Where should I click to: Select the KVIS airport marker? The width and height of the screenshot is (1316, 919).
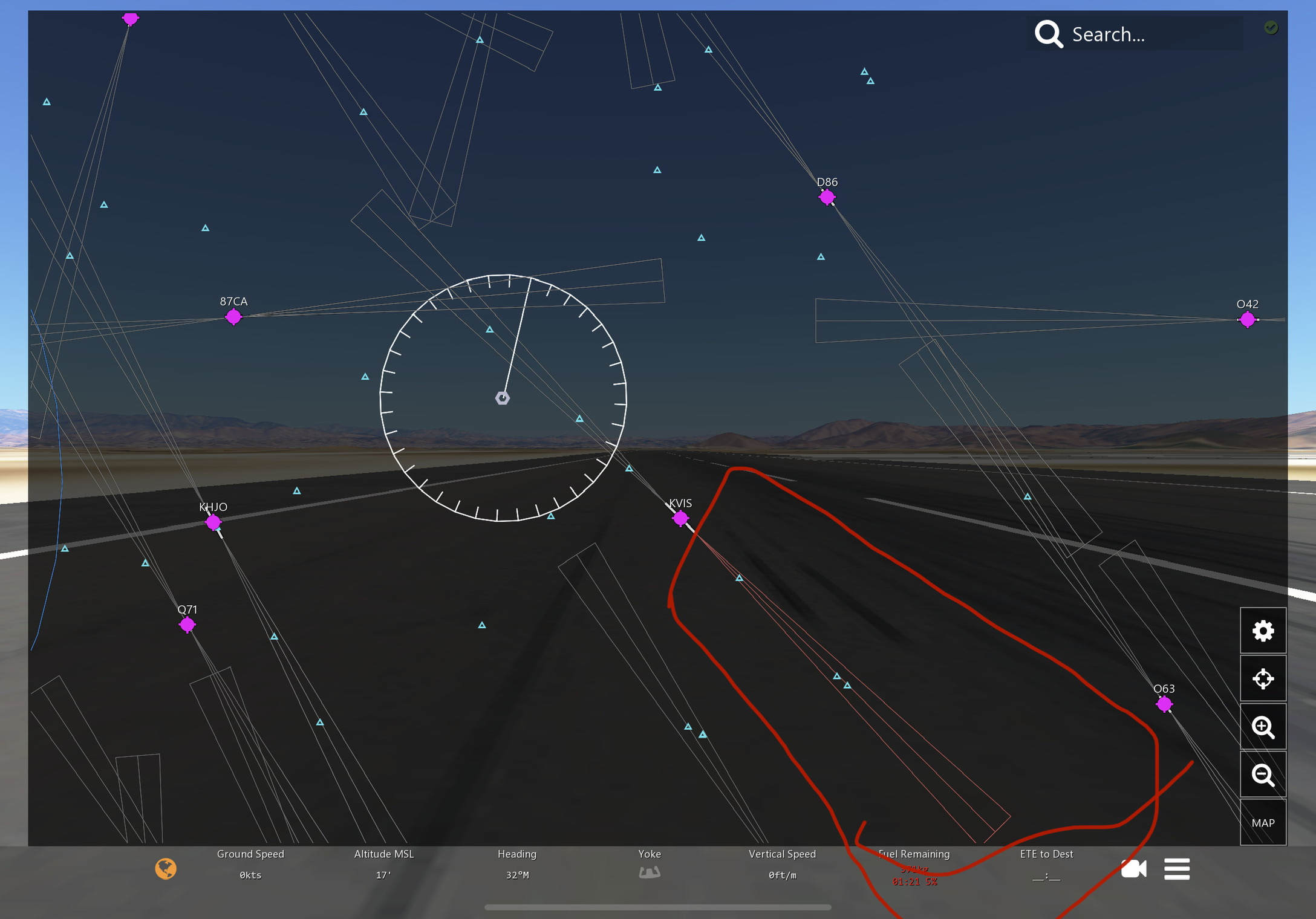[680, 518]
